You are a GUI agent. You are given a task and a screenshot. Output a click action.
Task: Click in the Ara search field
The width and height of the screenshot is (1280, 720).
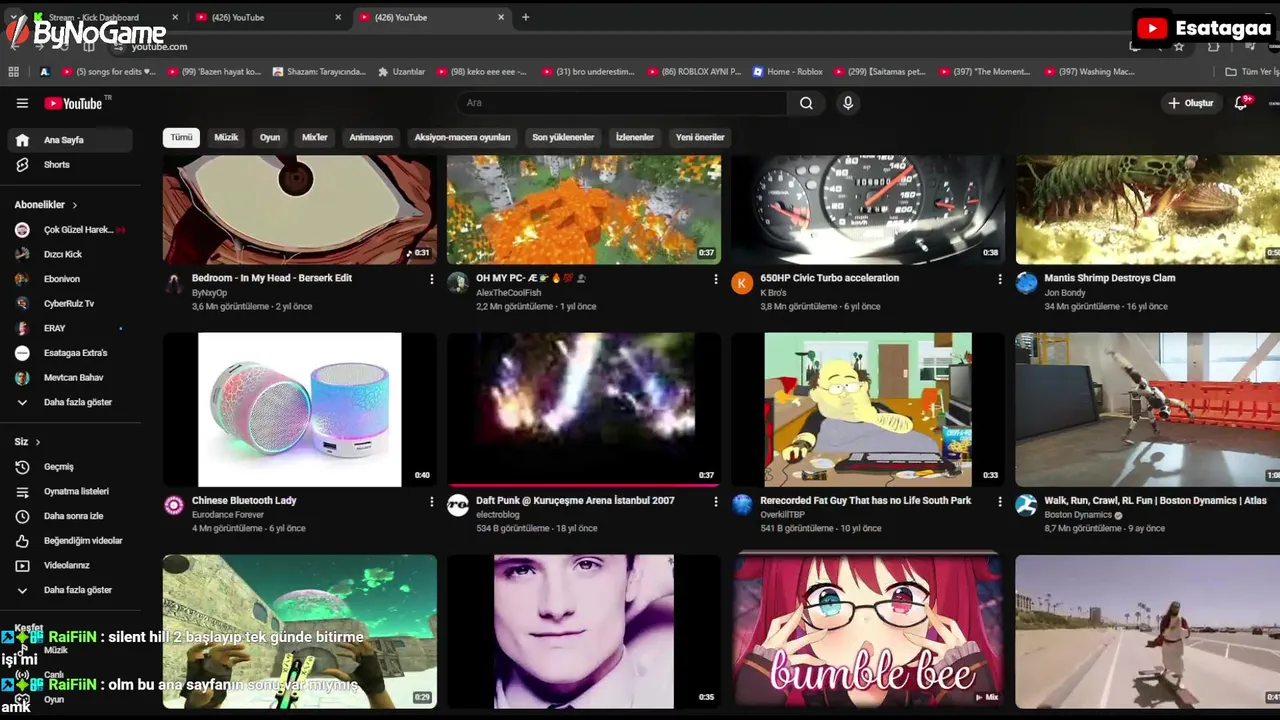[x=622, y=103]
